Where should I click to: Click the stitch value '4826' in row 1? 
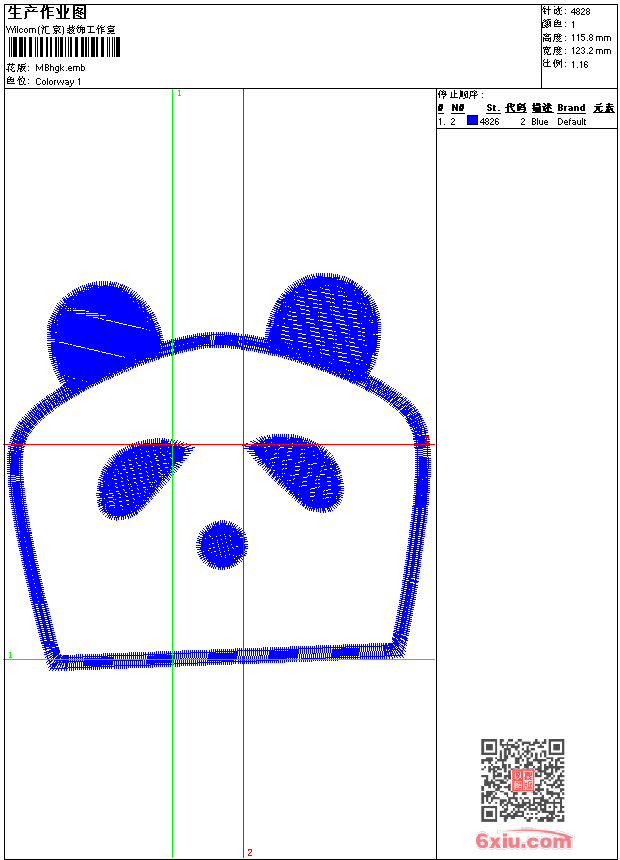coord(489,122)
